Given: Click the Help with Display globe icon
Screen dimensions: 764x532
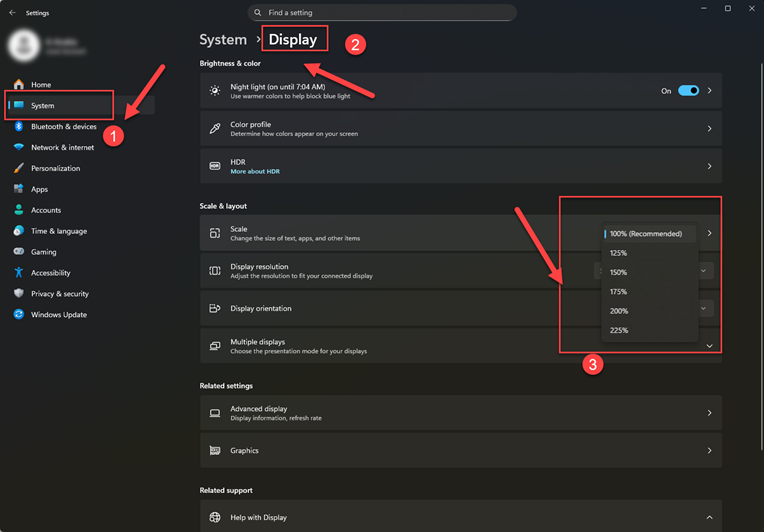Looking at the screenshot, I should [214, 517].
